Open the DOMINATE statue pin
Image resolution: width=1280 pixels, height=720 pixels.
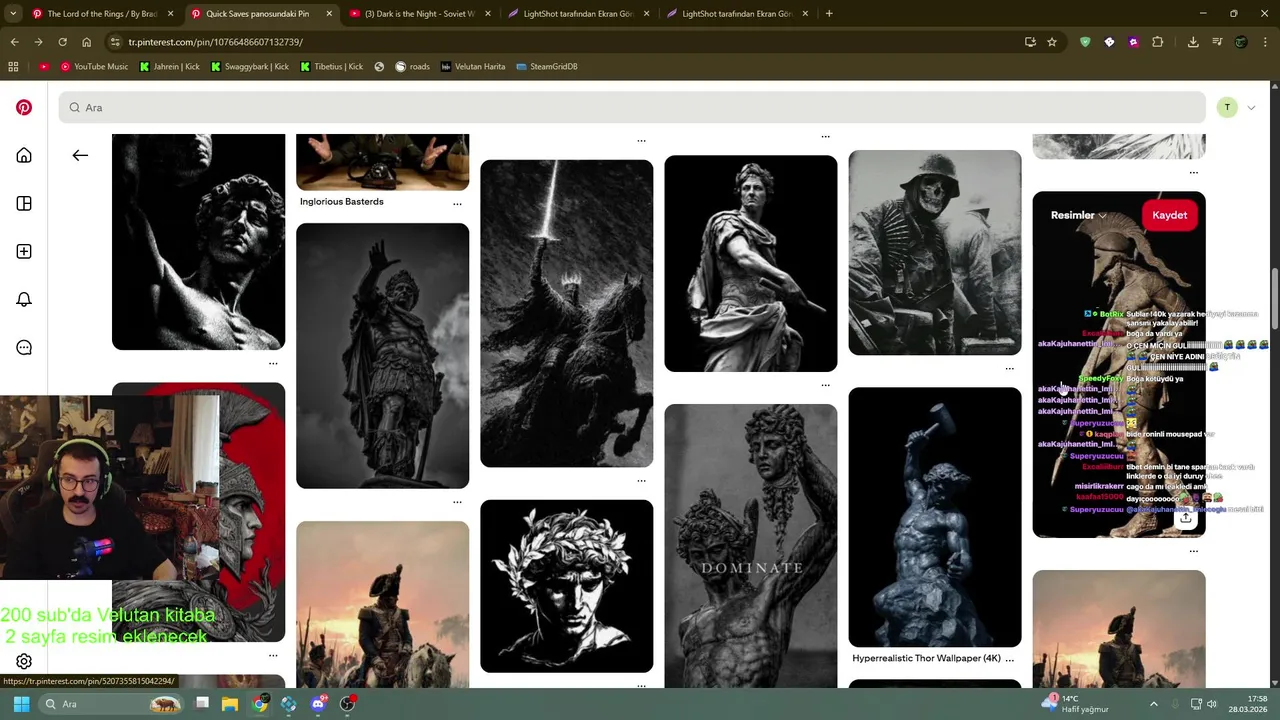(751, 546)
